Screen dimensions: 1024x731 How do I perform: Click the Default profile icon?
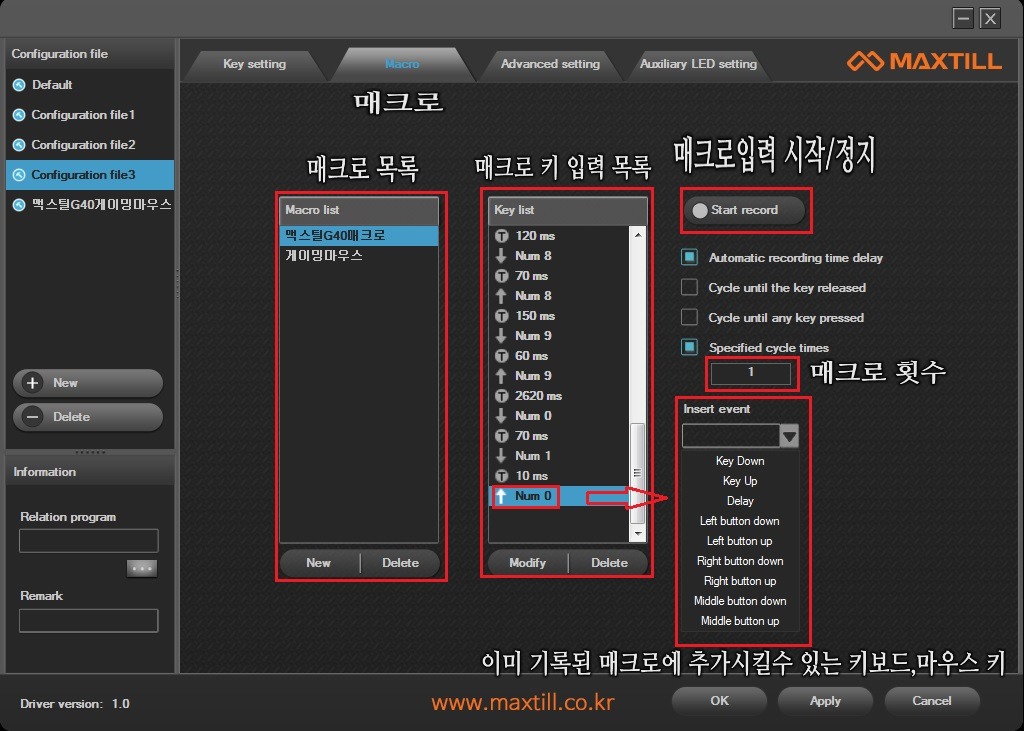(19, 85)
